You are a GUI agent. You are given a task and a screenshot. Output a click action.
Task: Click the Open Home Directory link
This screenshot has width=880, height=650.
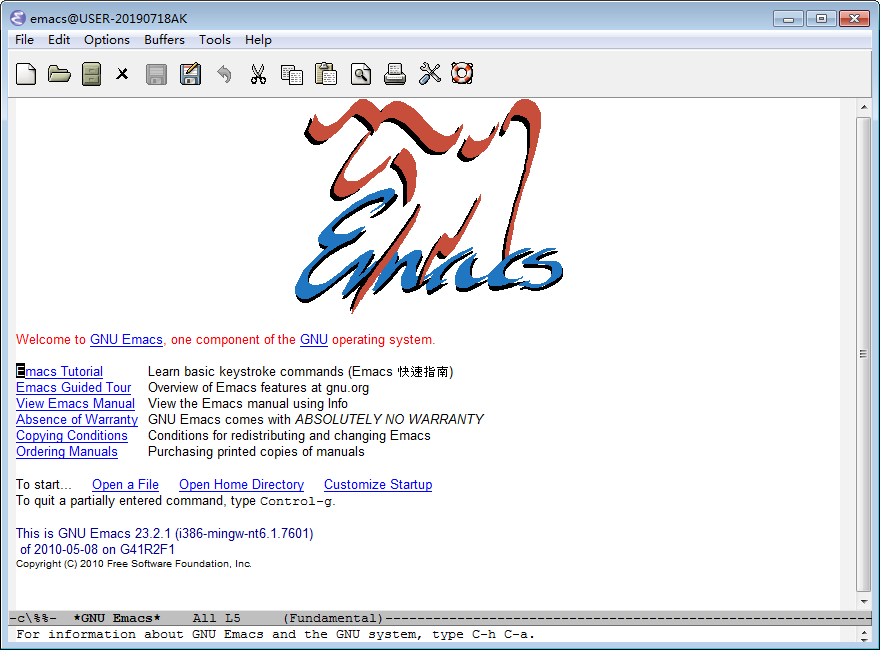point(241,484)
